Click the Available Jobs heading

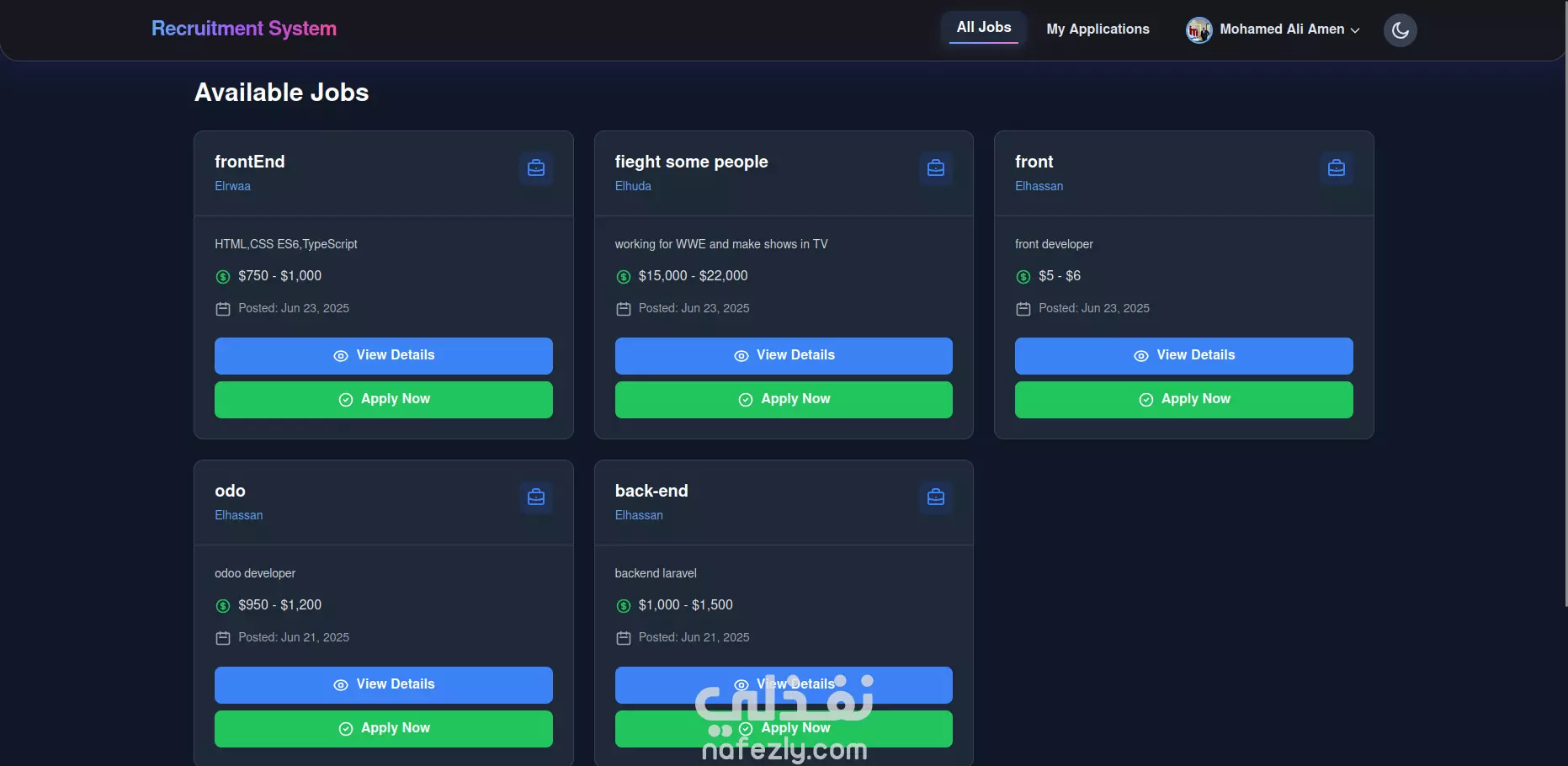click(282, 93)
